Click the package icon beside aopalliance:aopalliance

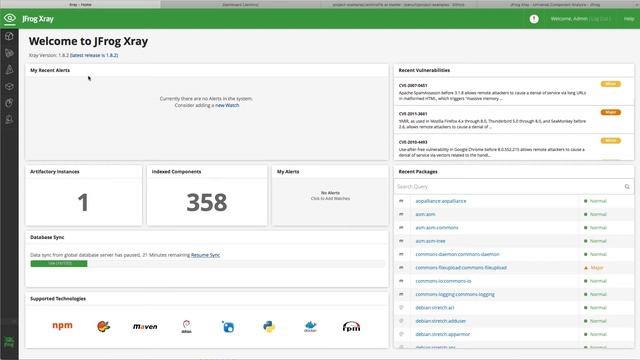click(401, 201)
